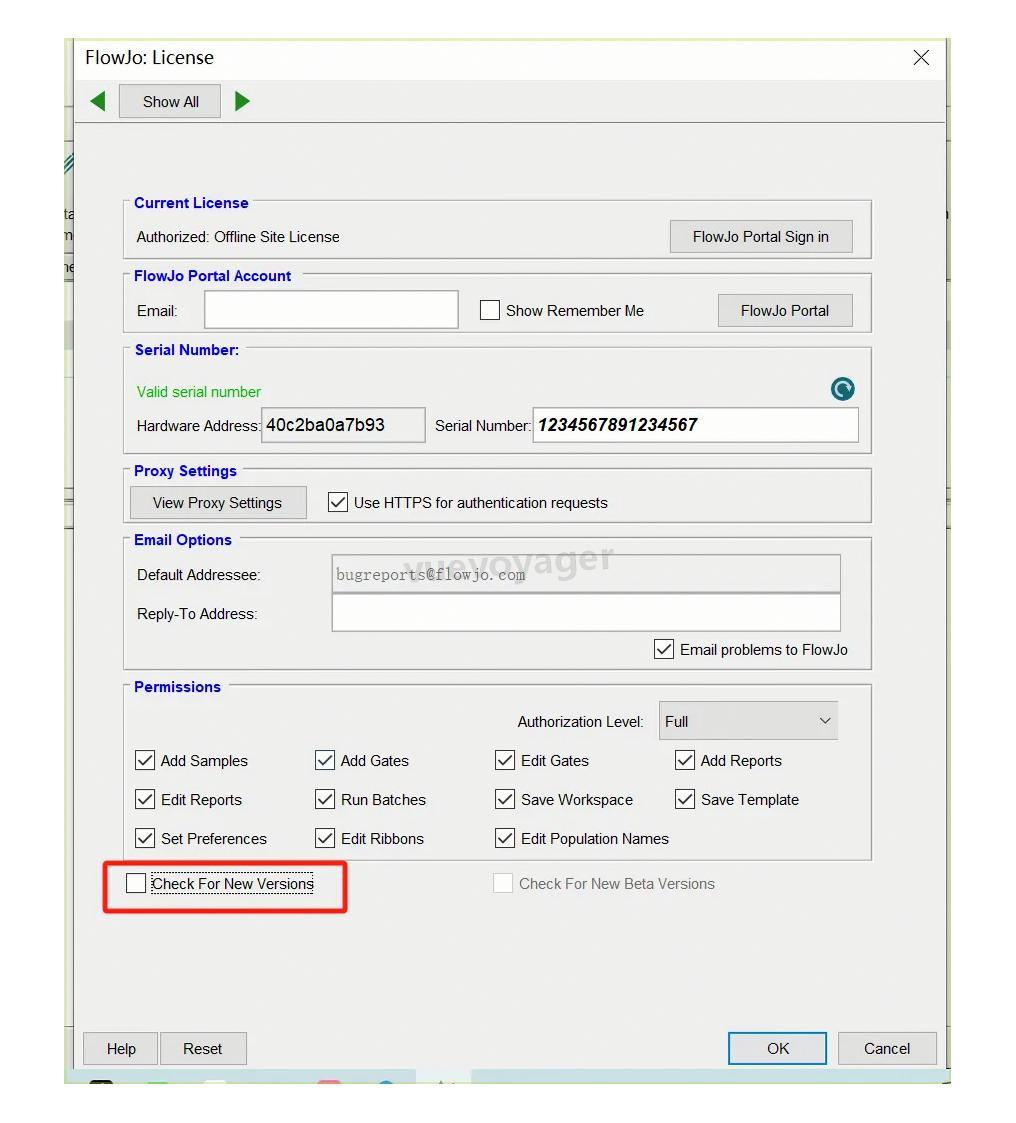Viewport: 1016px width, 1123px height.
Task: Click the Email input field
Action: tap(331, 310)
